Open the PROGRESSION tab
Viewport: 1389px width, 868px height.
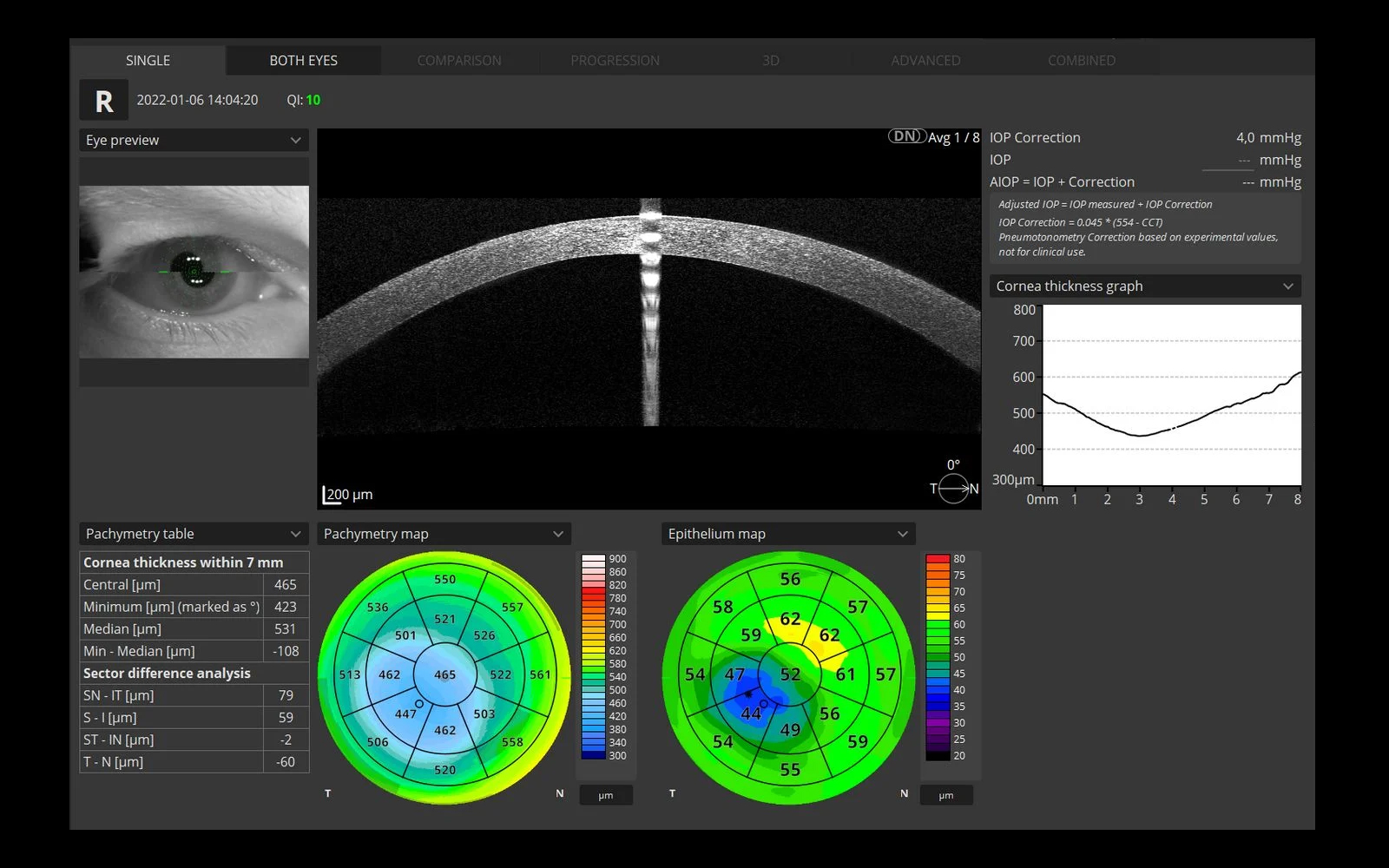[x=615, y=61]
